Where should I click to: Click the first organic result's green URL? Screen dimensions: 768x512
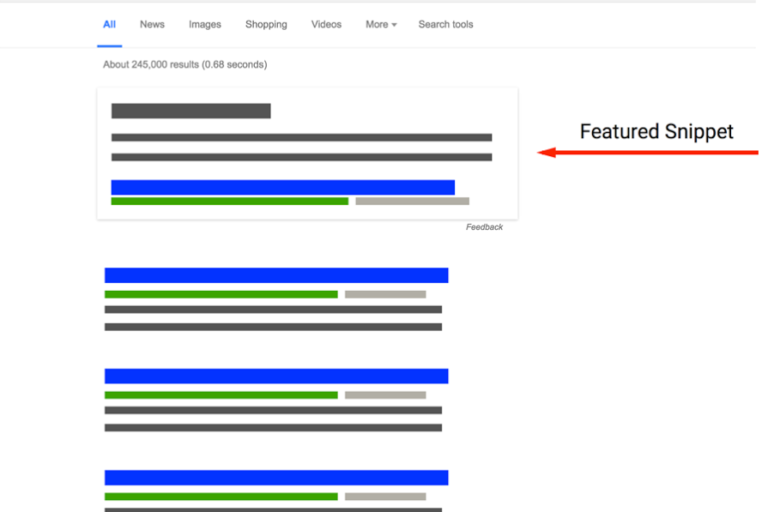click(x=221, y=294)
